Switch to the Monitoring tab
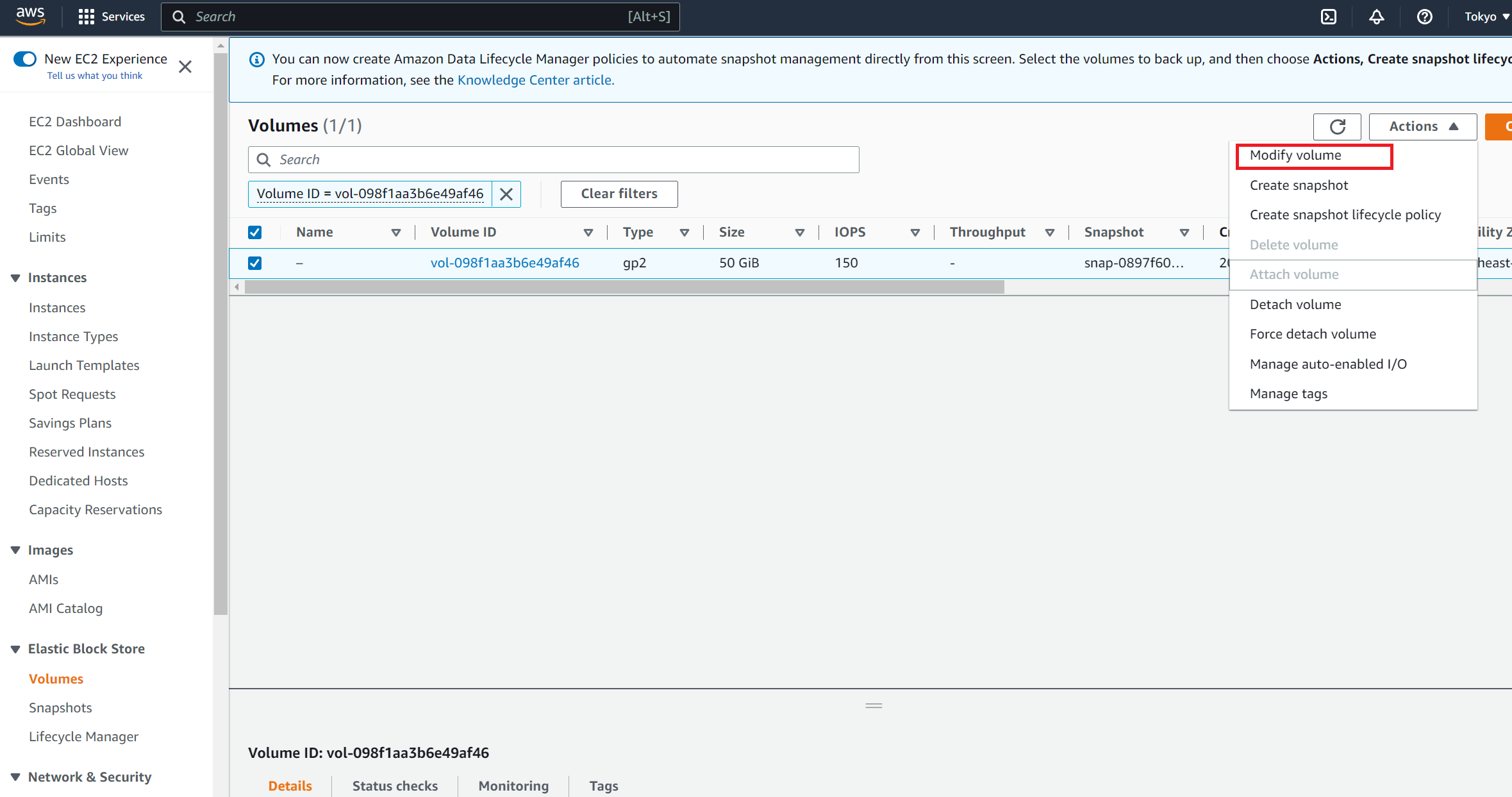Viewport: 1512px width, 797px height. (513, 785)
